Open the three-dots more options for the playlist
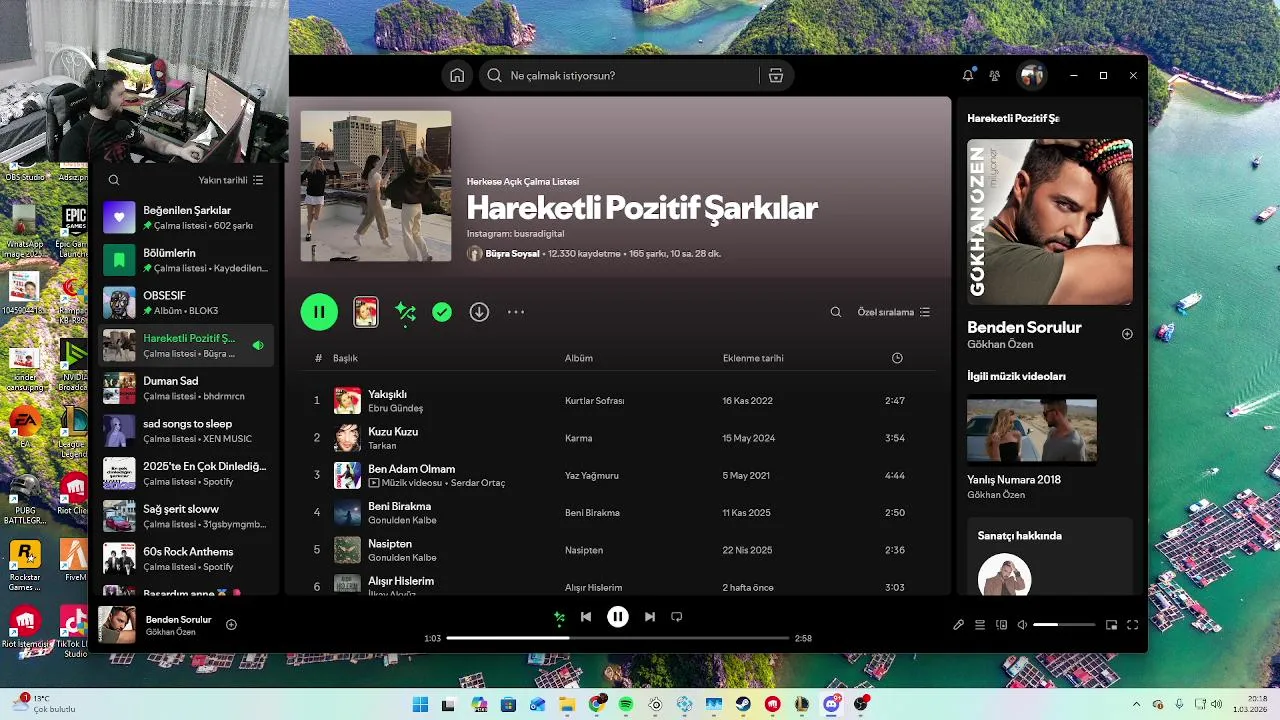 [x=516, y=312]
